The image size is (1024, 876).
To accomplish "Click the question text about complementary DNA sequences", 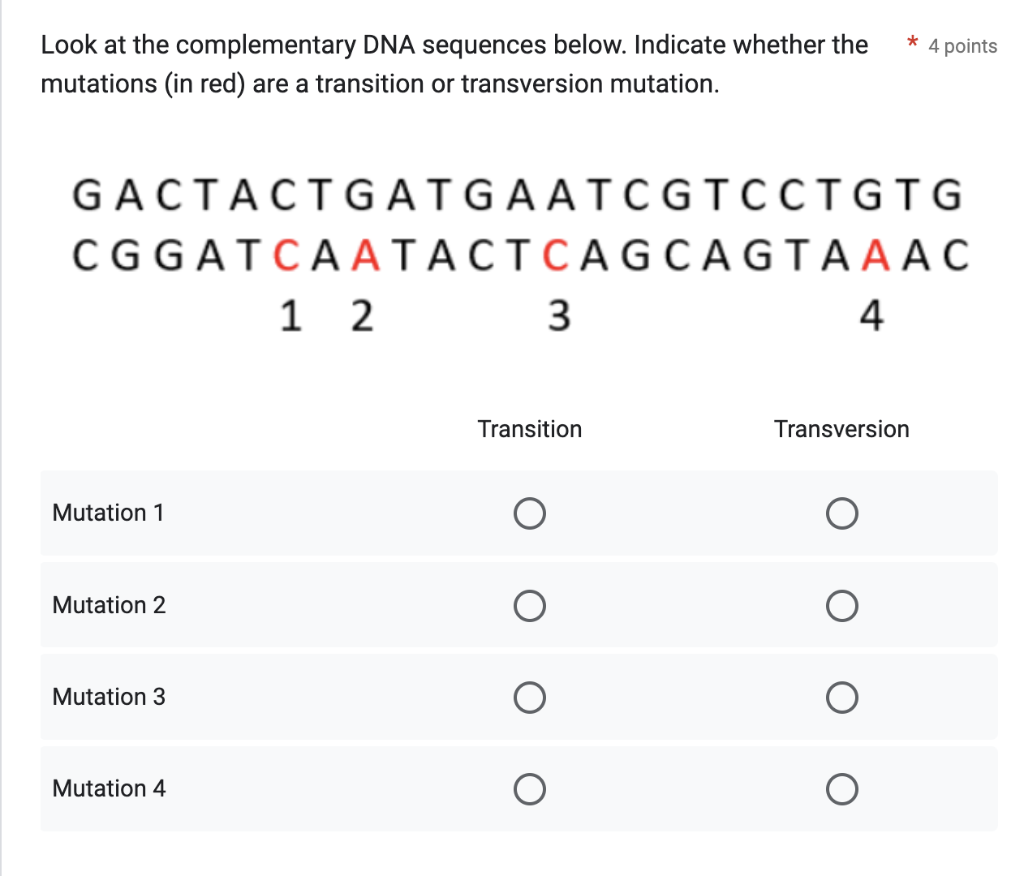I will 453,64.
